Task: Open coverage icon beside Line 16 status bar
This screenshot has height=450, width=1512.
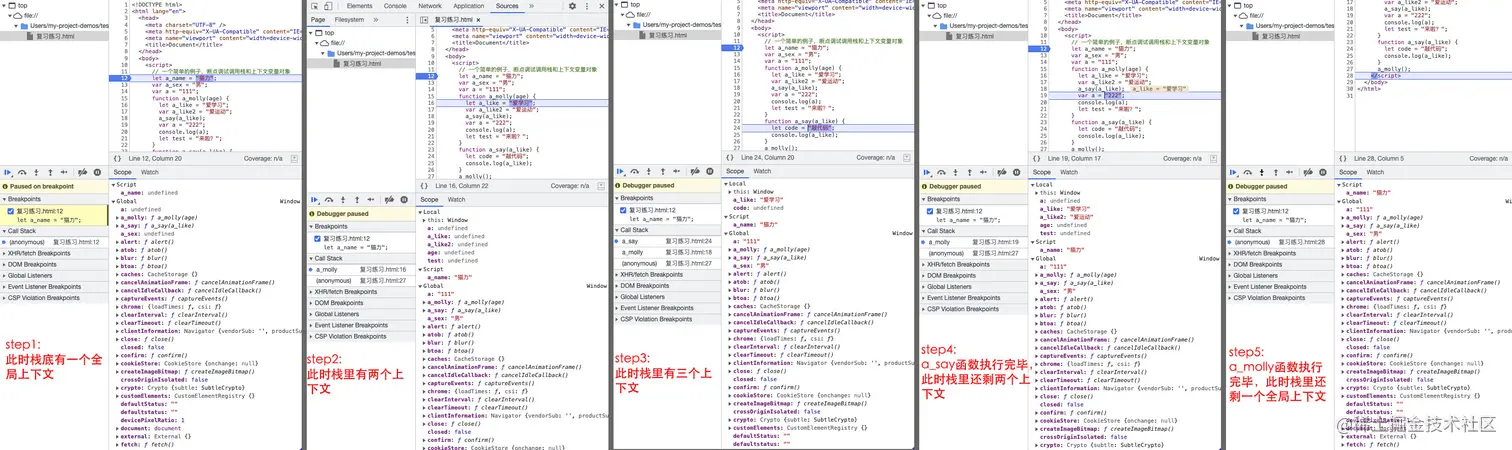Action: coord(601,186)
